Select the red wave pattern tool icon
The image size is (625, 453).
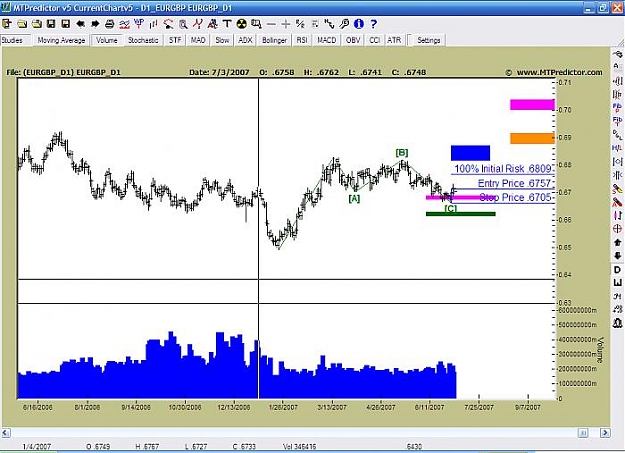(198, 24)
